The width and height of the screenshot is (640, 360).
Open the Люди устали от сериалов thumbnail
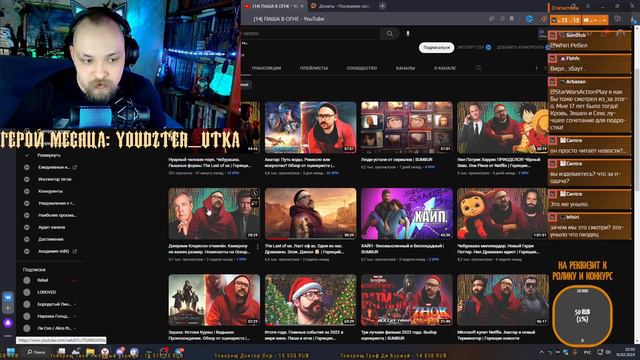(407, 127)
